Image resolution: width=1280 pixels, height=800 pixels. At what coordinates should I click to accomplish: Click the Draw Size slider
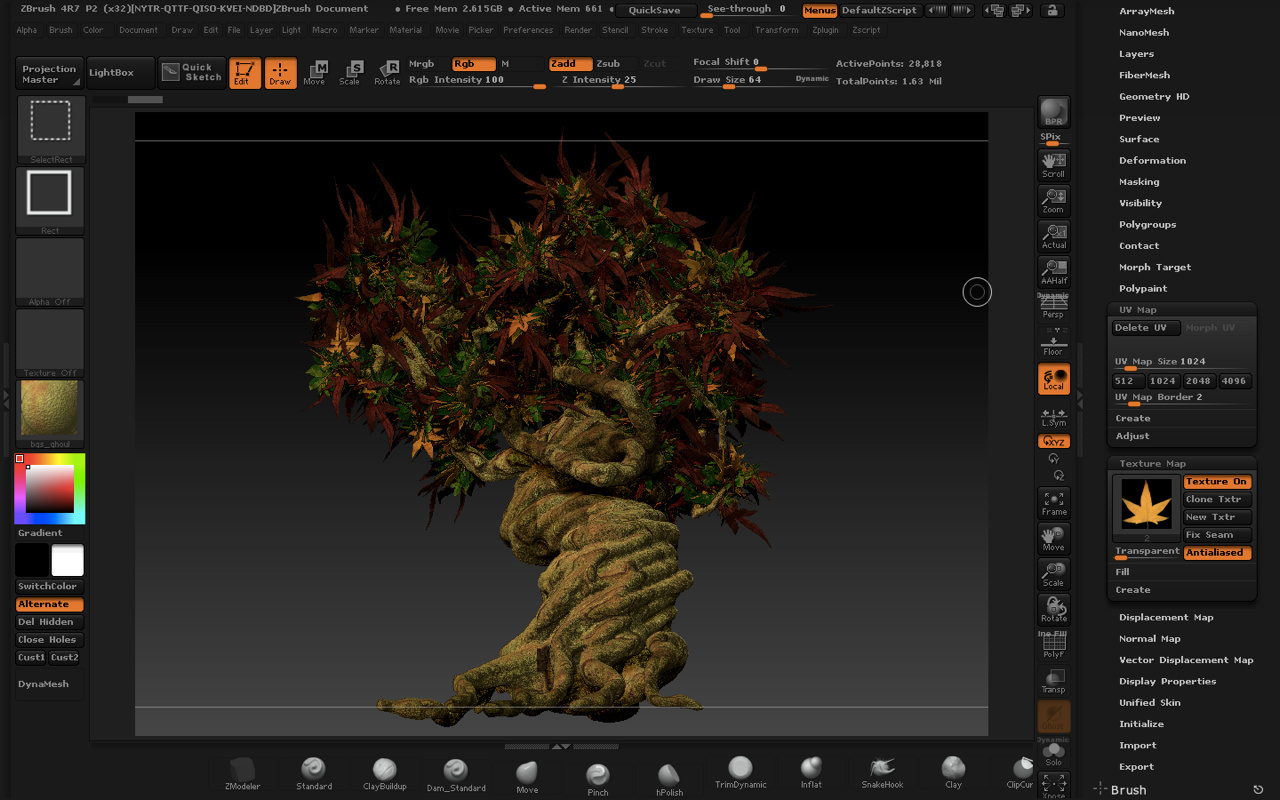[760, 80]
